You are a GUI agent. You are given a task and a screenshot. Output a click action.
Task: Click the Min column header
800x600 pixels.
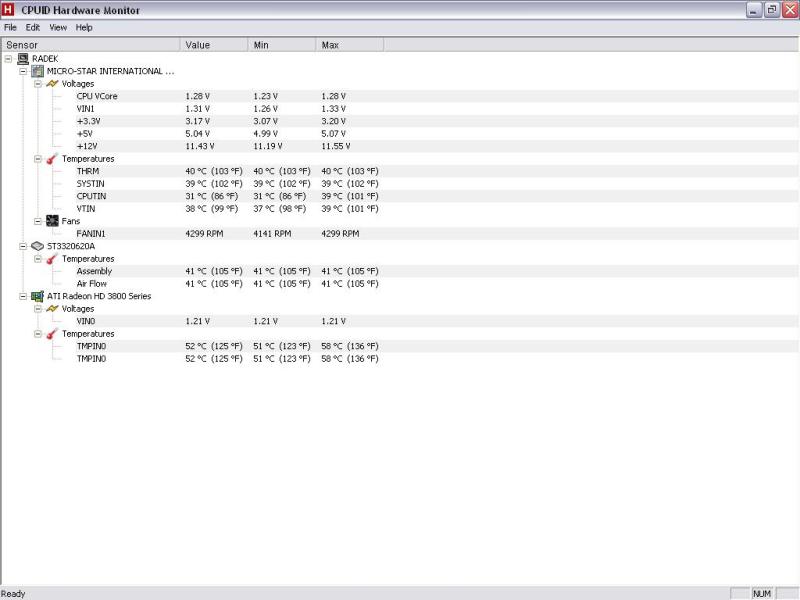pyautogui.click(x=282, y=45)
